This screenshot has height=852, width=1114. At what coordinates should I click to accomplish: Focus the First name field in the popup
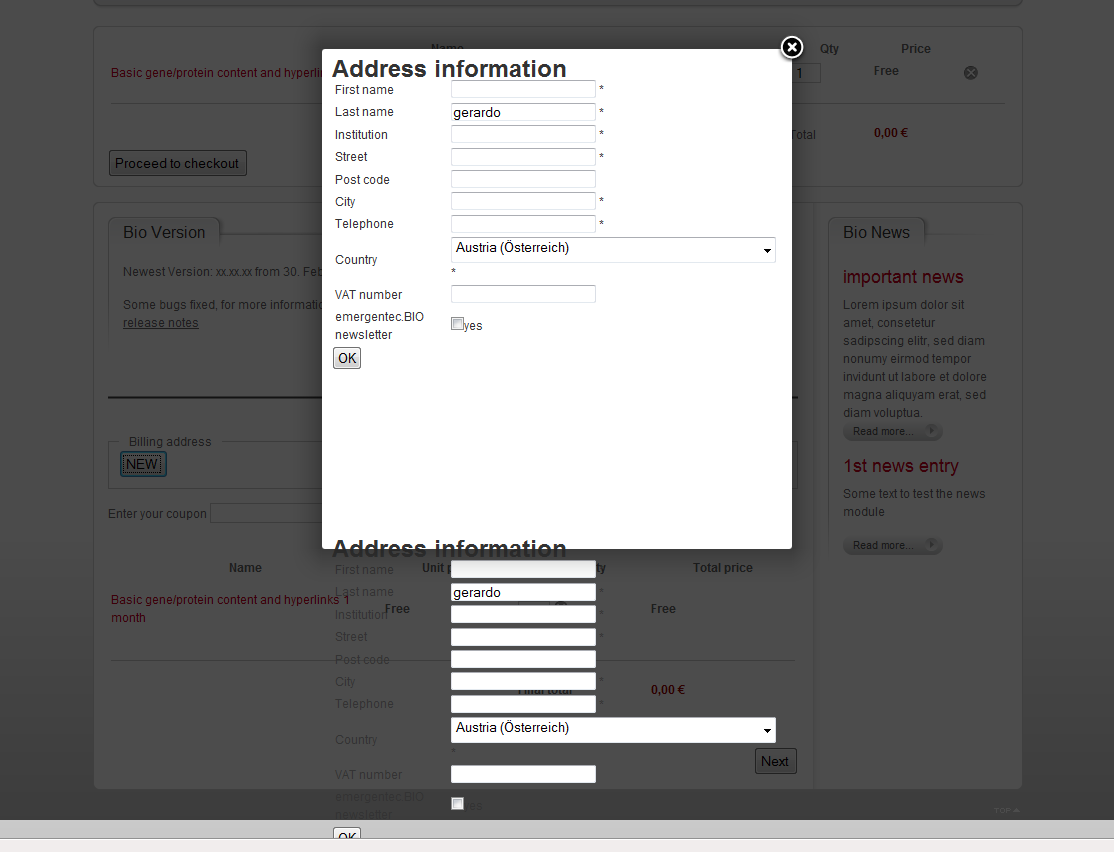(523, 90)
